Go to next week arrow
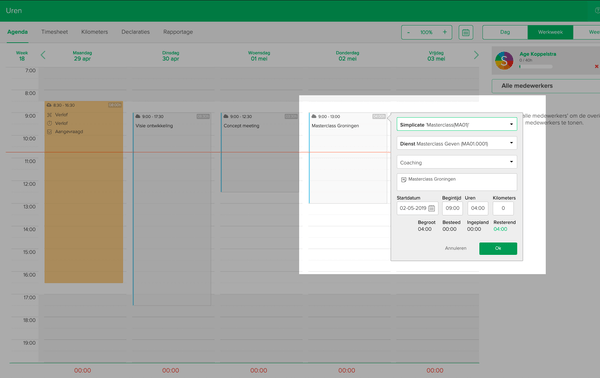600x378 pixels. (x=476, y=55)
